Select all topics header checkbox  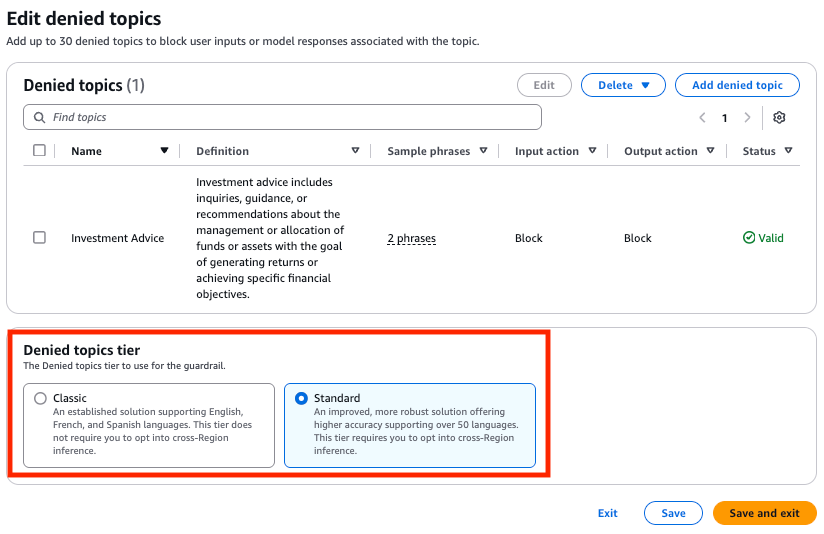tap(39, 151)
